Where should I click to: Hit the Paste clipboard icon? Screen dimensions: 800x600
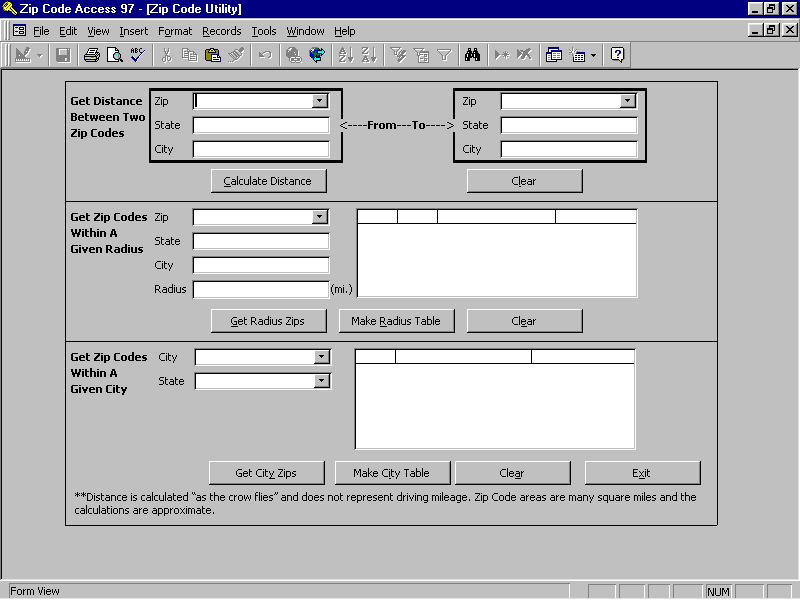tap(213, 55)
